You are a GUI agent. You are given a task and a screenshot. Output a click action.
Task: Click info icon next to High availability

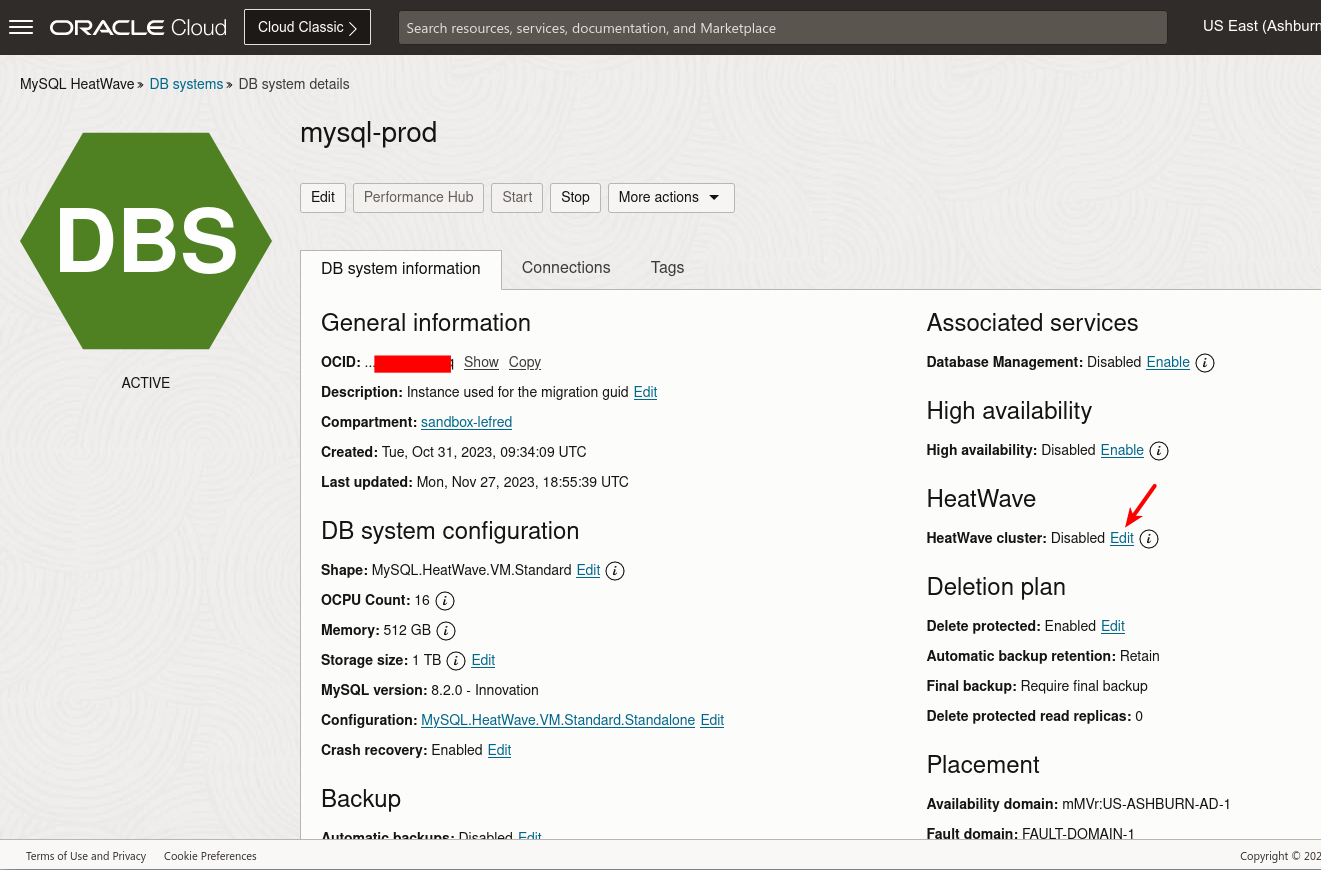[1159, 451]
